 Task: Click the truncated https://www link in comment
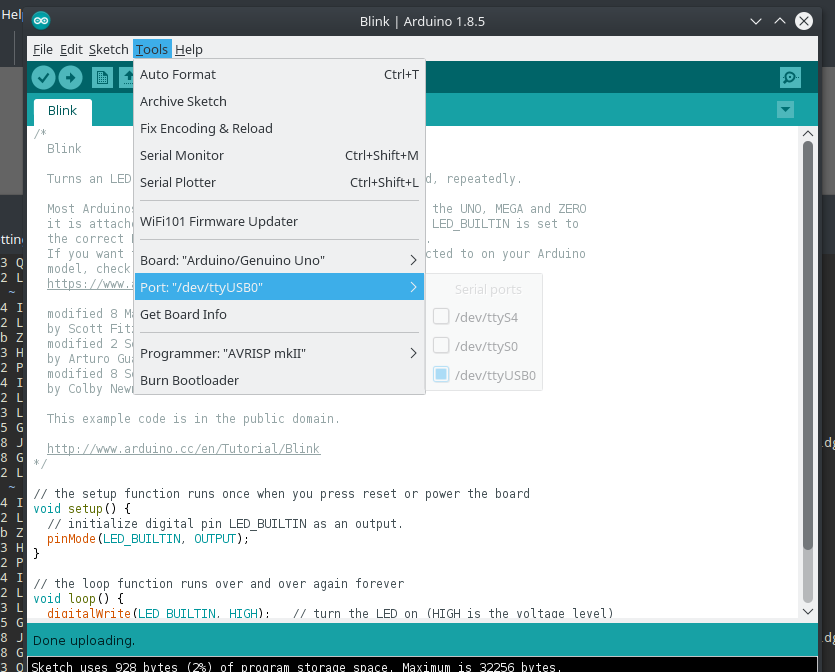pos(89,283)
